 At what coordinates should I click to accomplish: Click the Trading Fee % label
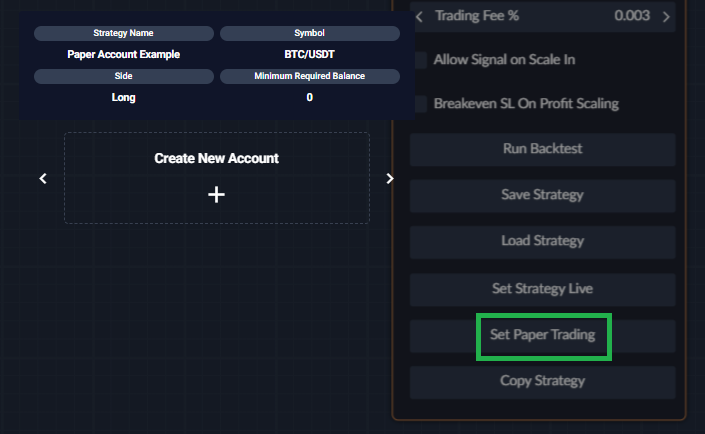(477, 16)
